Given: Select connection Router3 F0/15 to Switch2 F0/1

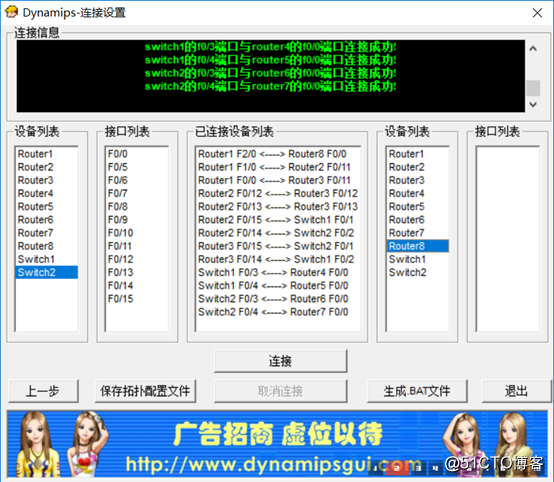Looking at the screenshot, I should coord(278,246).
